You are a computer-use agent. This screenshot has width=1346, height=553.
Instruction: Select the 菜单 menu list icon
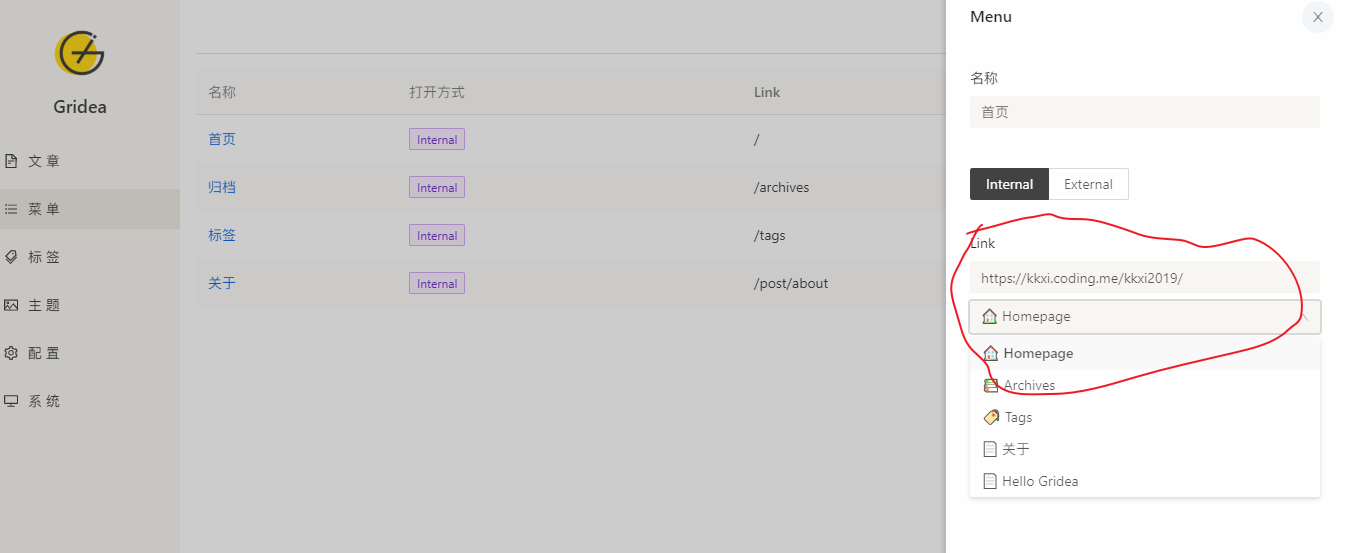tap(11, 209)
